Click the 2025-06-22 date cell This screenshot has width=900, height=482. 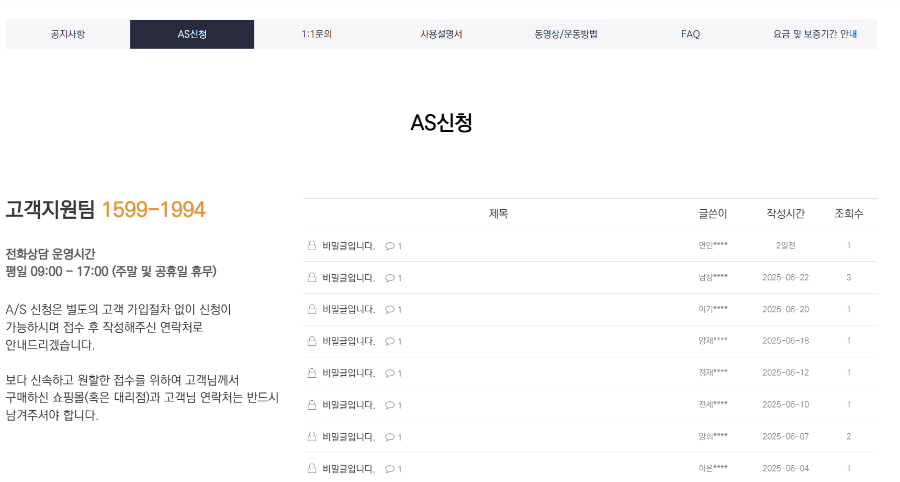click(x=785, y=277)
